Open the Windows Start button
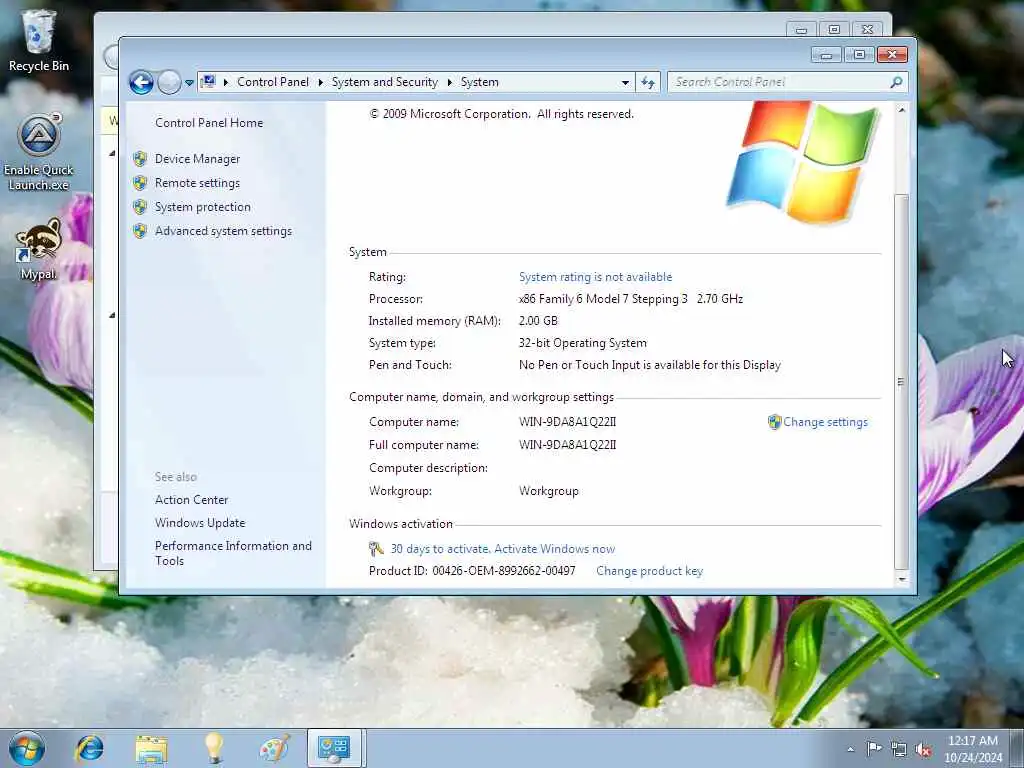This screenshot has height=768, width=1024. (27, 748)
